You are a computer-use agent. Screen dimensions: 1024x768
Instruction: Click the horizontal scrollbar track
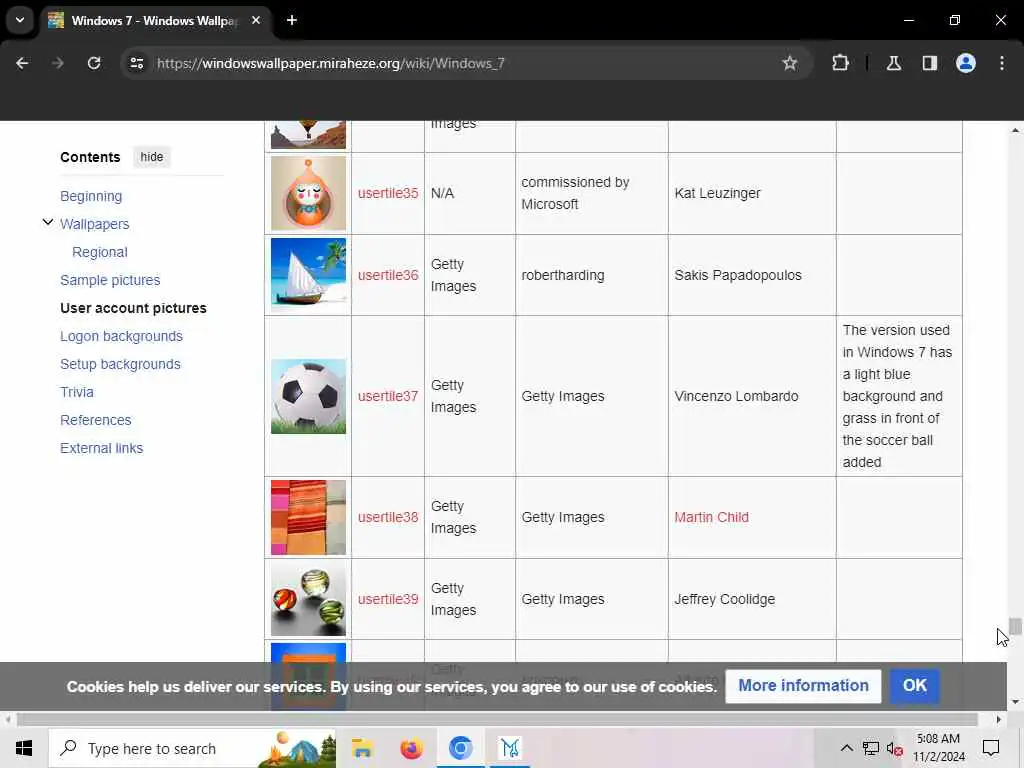(x=496, y=720)
